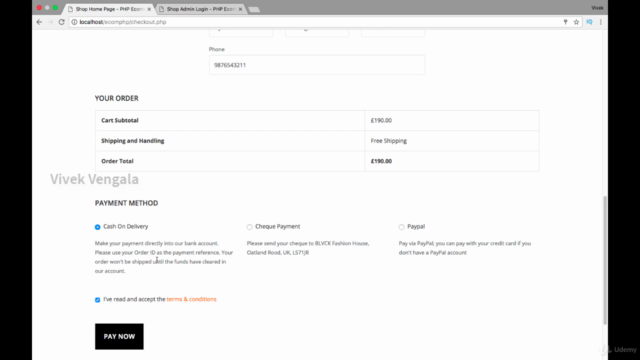
Task: Click the YOUR ORDER heading
Action: 117,98
